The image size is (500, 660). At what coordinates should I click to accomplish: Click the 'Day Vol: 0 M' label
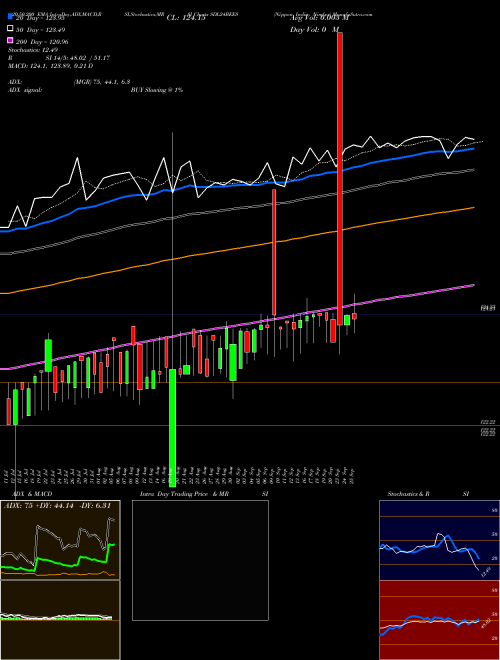tap(314, 30)
